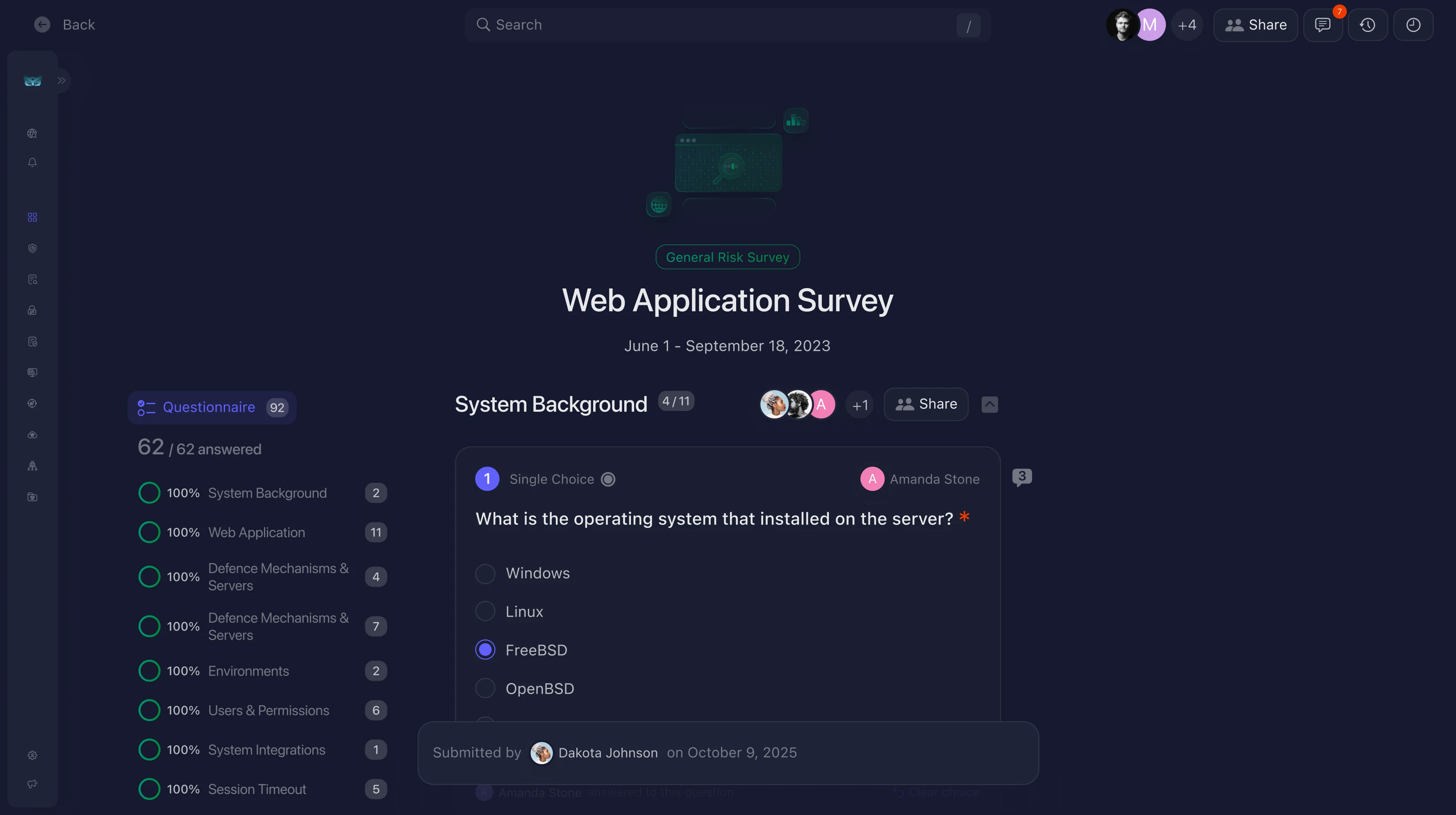The width and height of the screenshot is (1456, 815).
Task: Collapse the System Background section
Action: pyautogui.click(x=990, y=404)
